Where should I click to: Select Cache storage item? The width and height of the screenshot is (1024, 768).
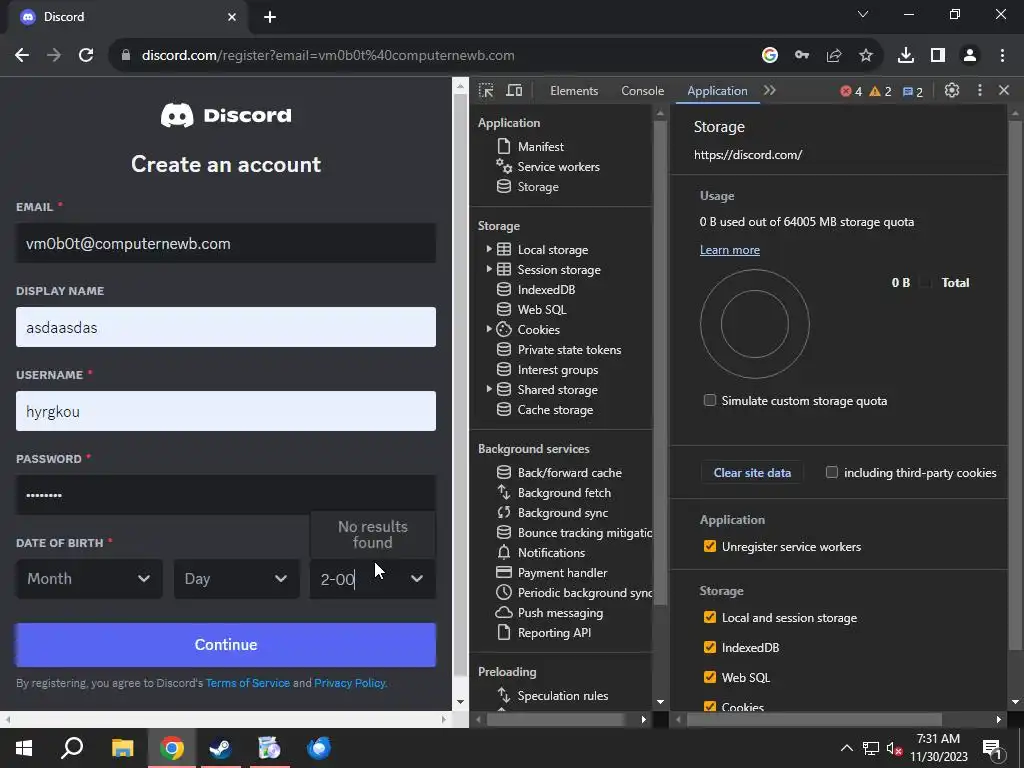click(x=555, y=410)
